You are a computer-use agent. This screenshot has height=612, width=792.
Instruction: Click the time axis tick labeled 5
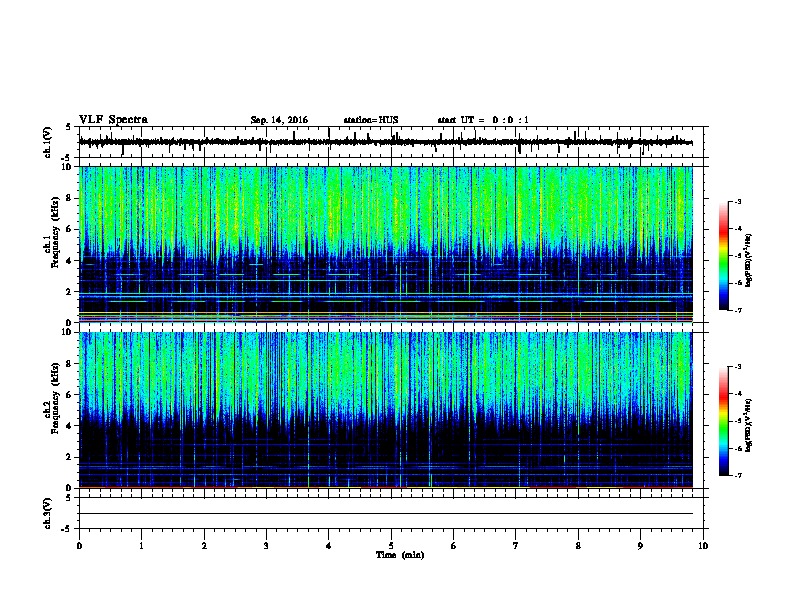click(x=391, y=546)
